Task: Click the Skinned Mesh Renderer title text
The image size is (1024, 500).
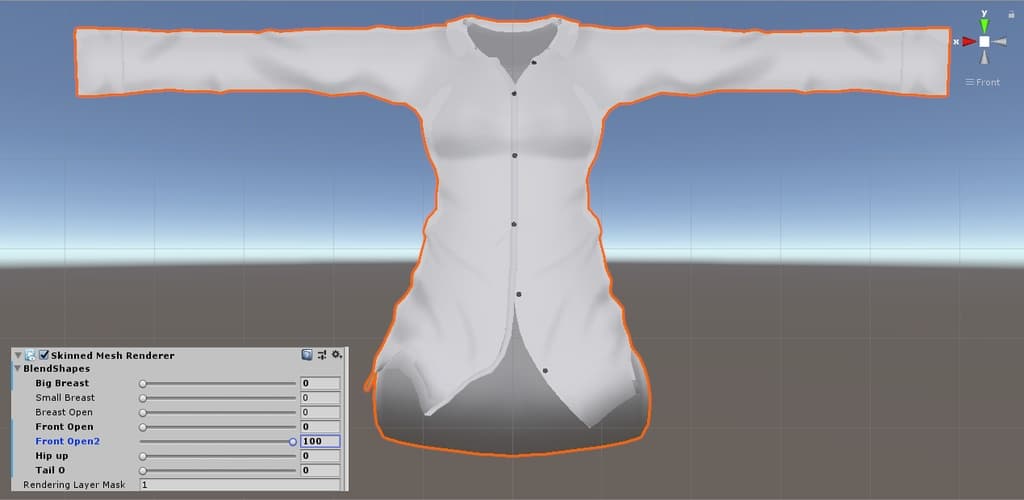Action: click(112, 356)
